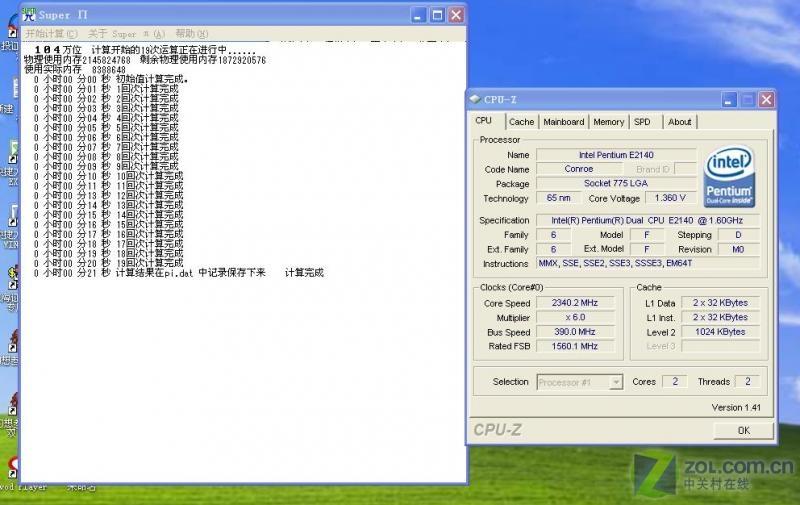Click the Rated FSB 1560.1 MHz value

574,346
